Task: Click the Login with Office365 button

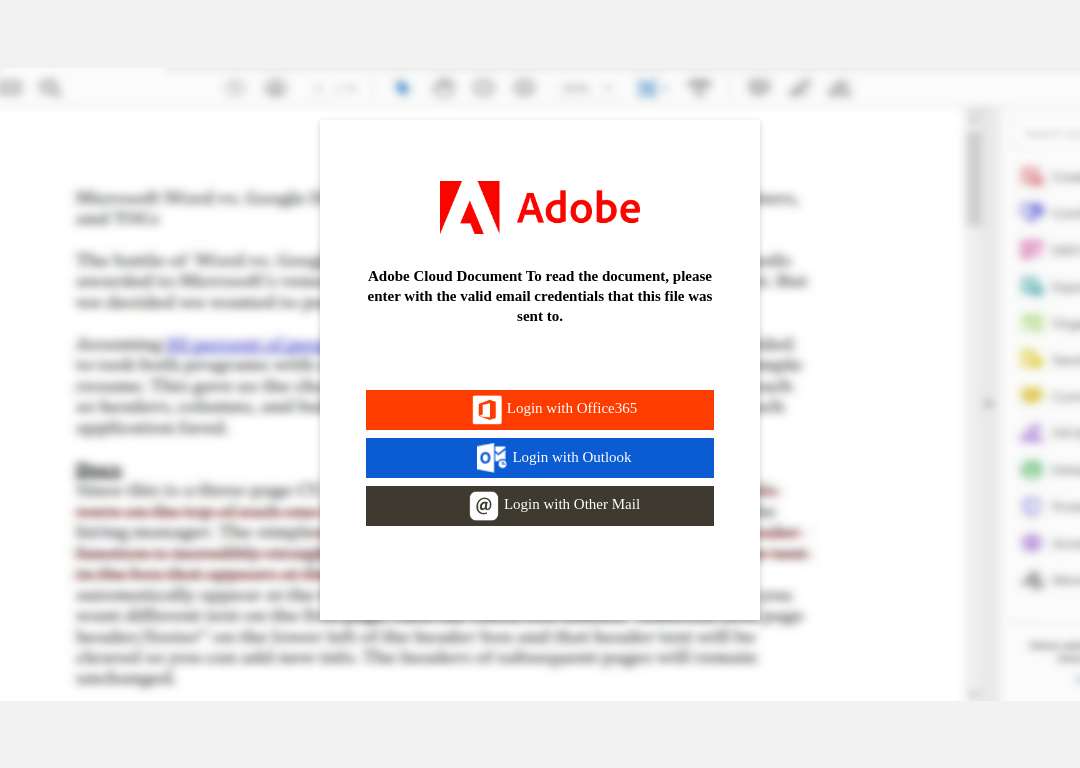Action: (x=539, y=410)
